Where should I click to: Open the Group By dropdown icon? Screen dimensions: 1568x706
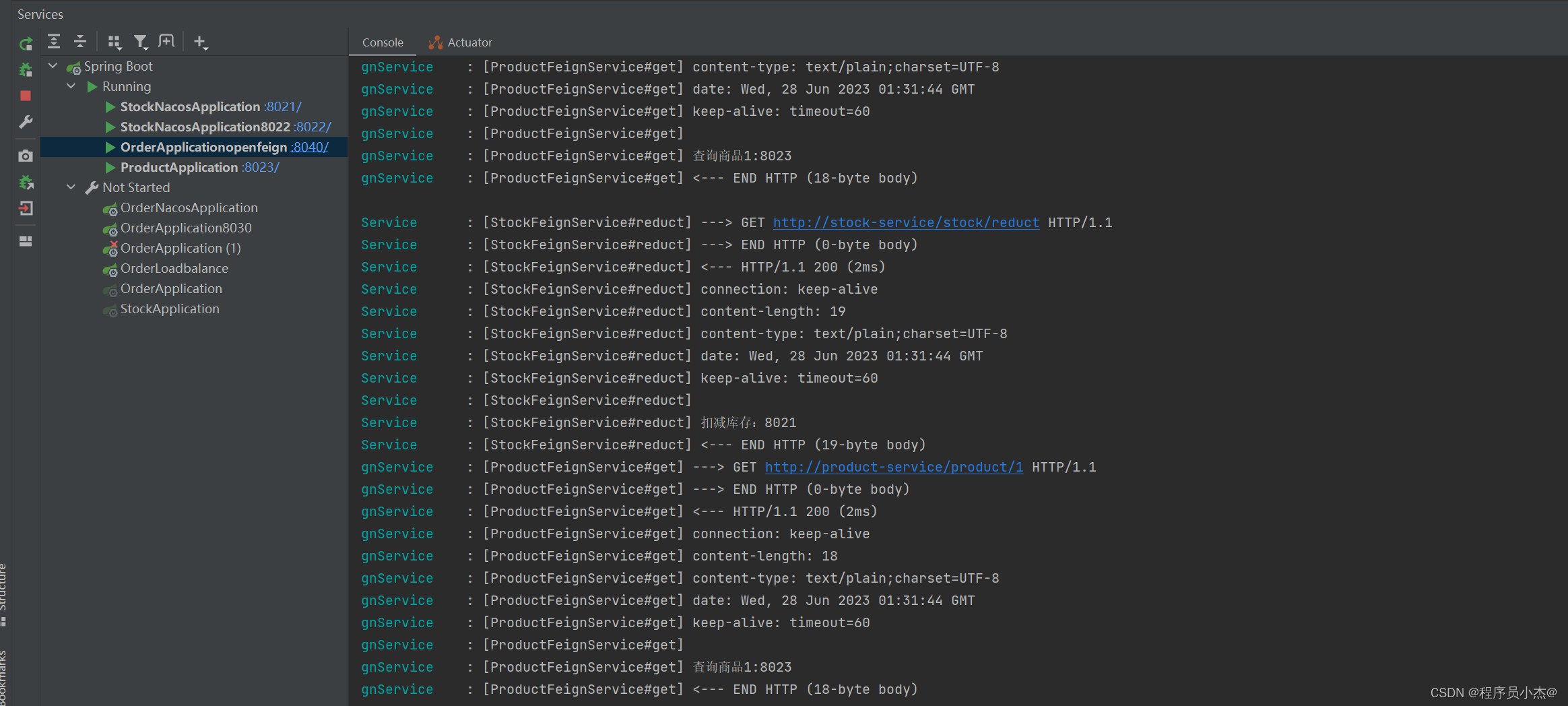(115, 42)
